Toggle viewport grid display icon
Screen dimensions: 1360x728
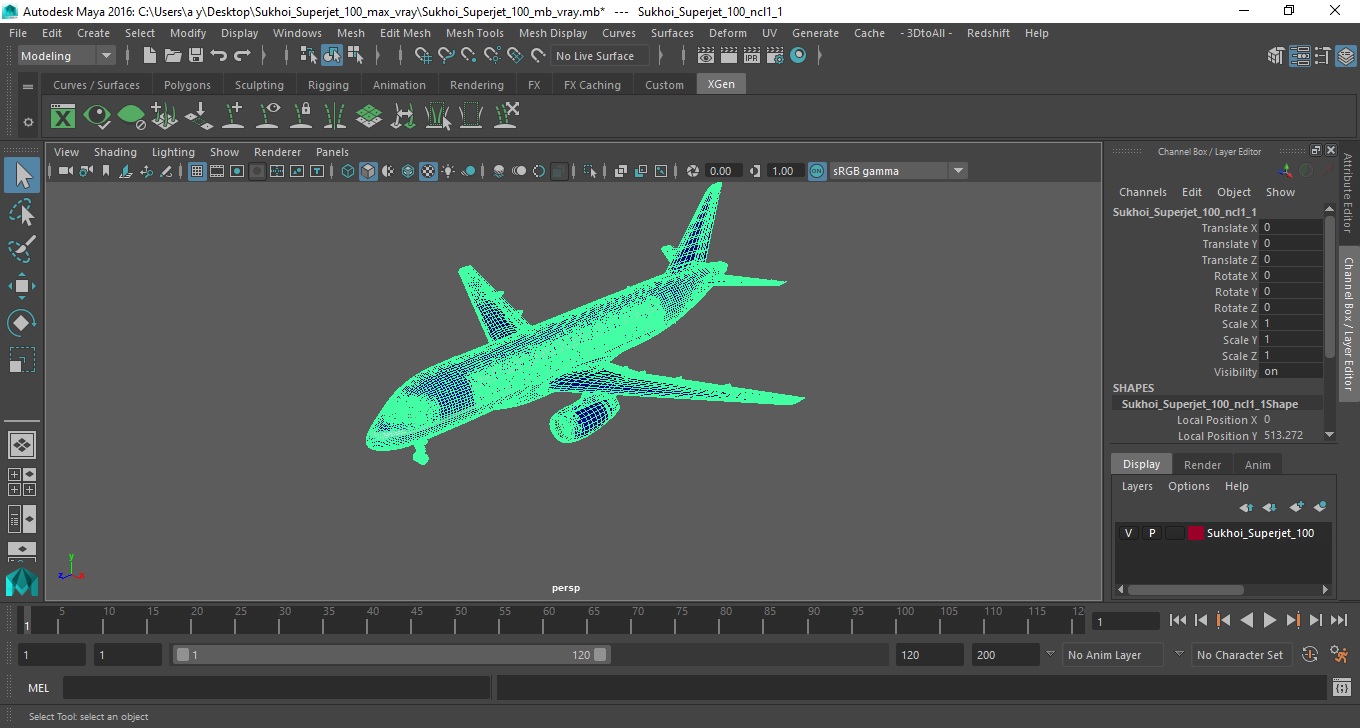click(197, 171)
